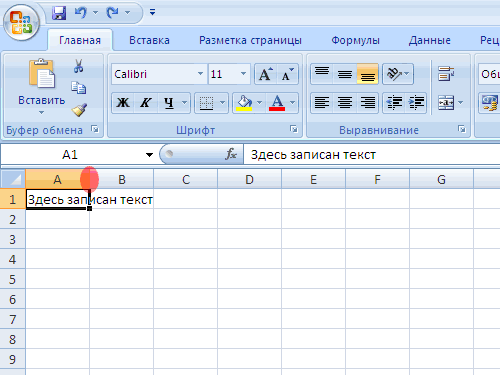Select column G header
Screen dimensions: 500x375
[441, 180]
